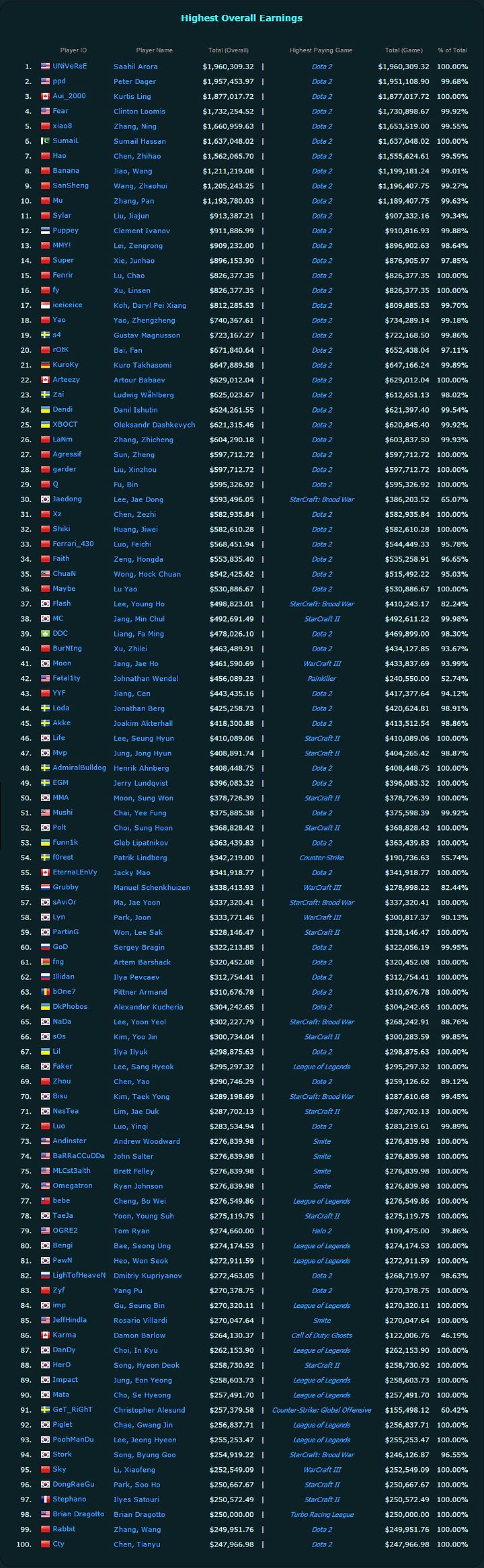Click the Germany flag beside KuroKy
Screen dimensions: 484x1568
tap(46, 365)
